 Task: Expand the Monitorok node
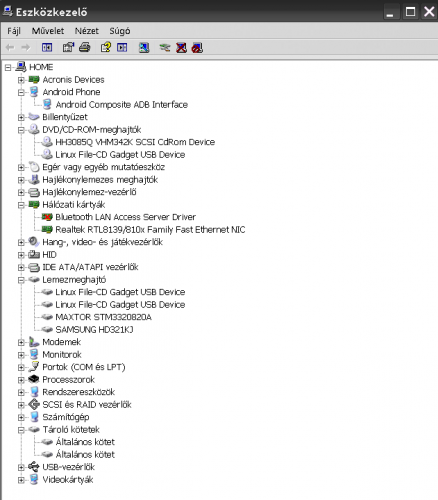pos(21,355)
